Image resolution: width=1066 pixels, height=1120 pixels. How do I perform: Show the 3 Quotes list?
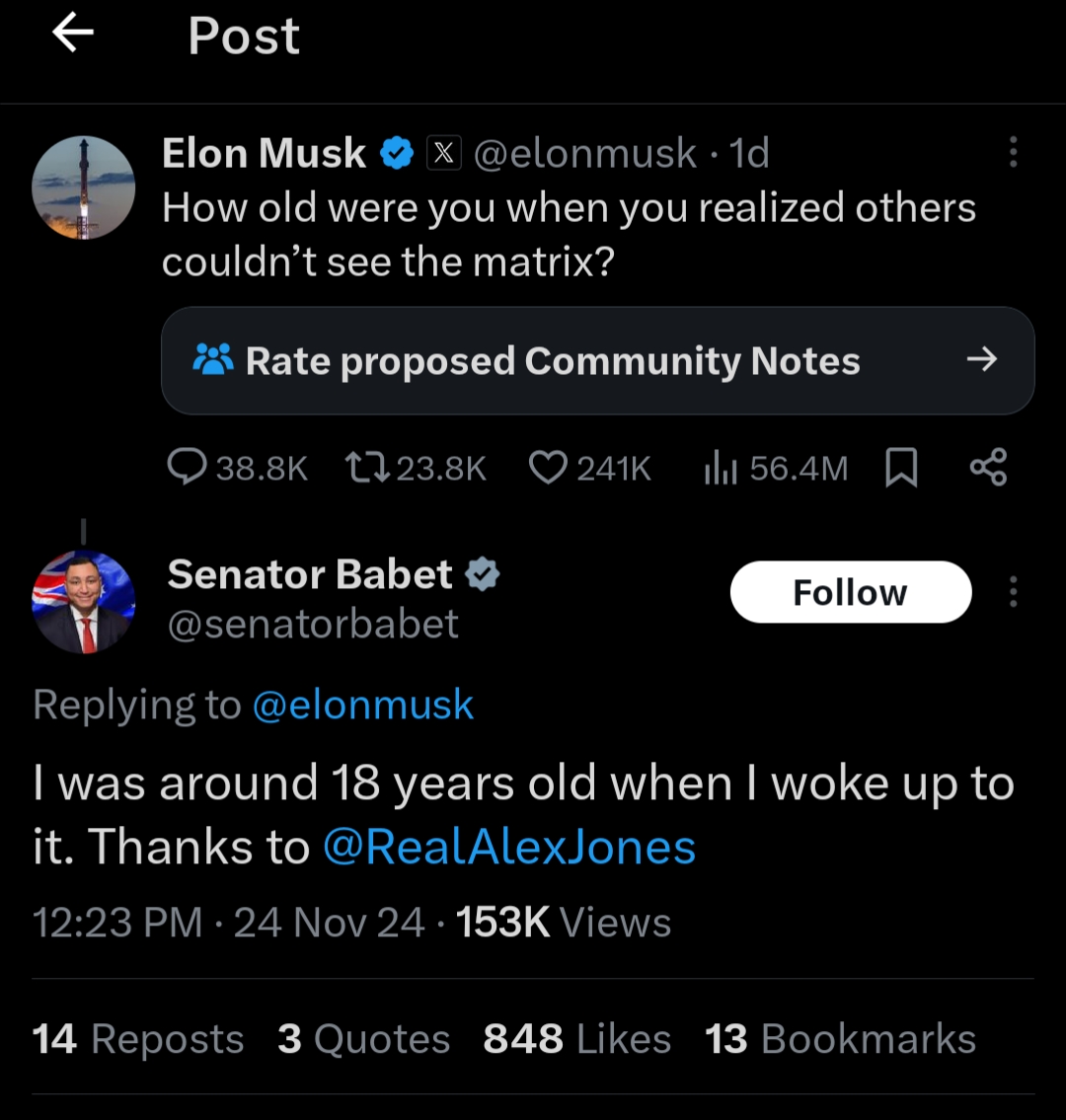pos(363,1039)
